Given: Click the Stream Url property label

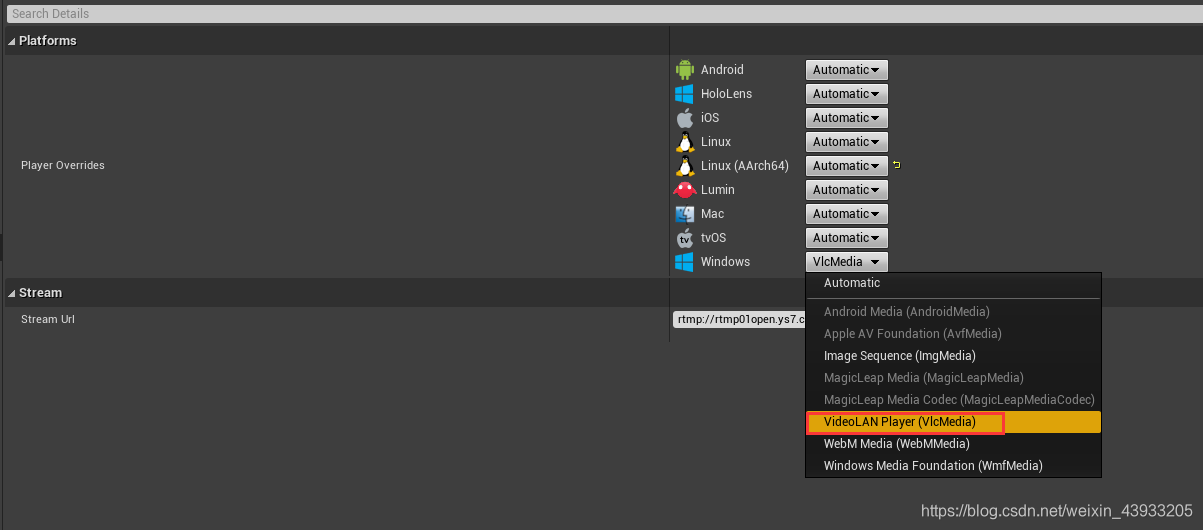Looking at the screenshot, I should (48, 320).
